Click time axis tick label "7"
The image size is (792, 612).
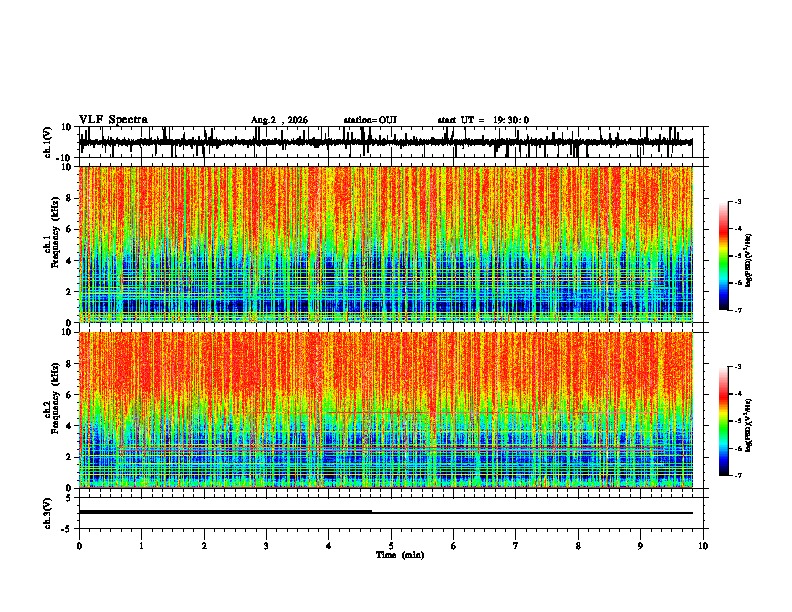[x=516, y=546]
